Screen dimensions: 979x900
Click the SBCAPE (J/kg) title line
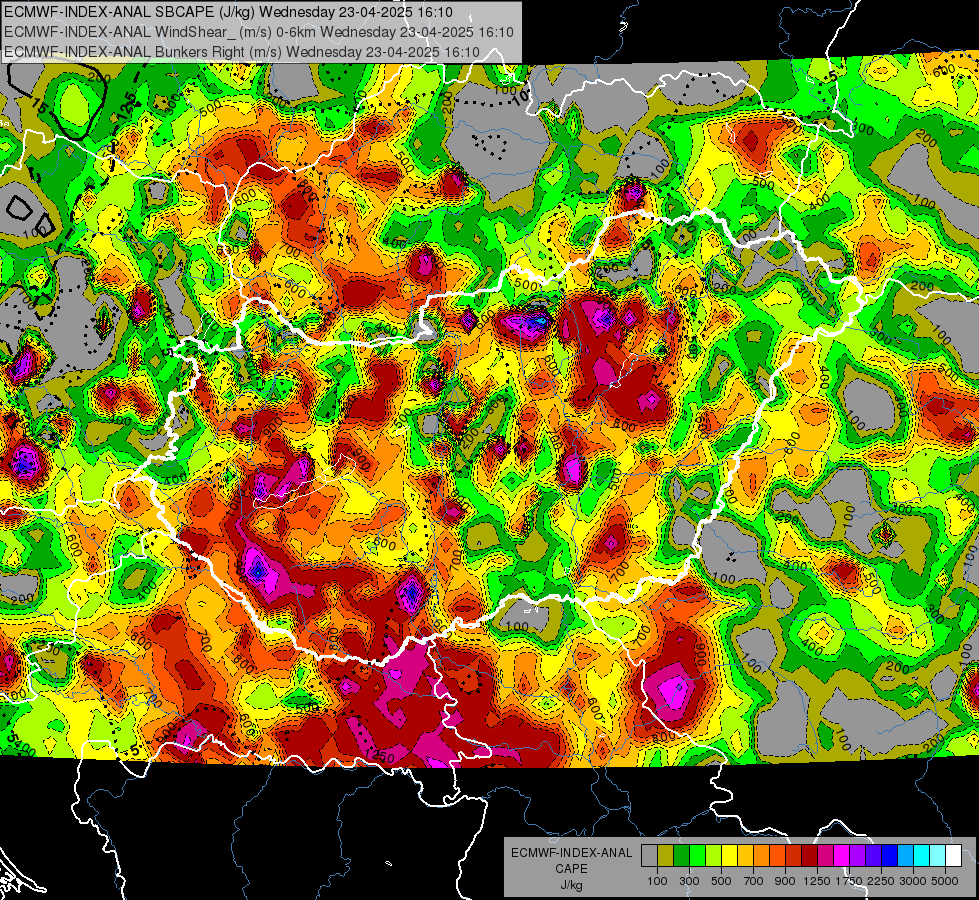(229, 12)
